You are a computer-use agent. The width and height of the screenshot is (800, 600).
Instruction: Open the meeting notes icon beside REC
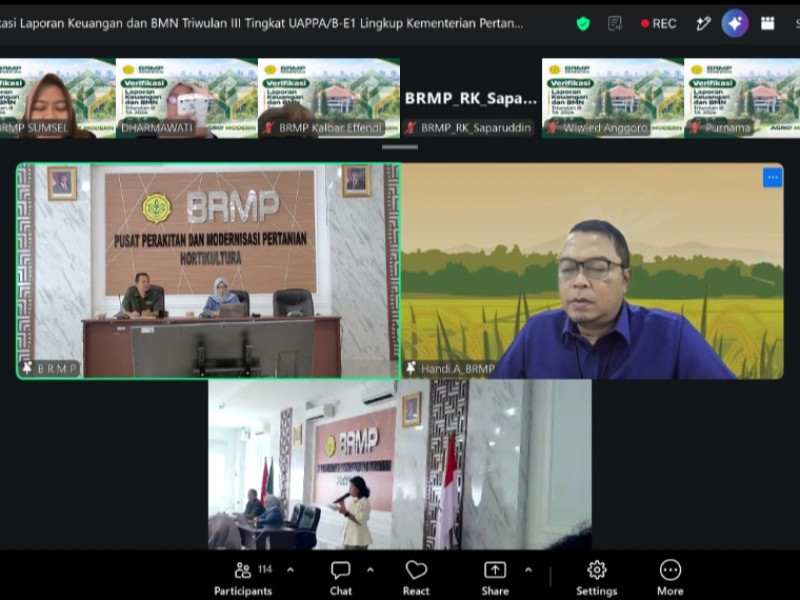[x=615, y=23]
